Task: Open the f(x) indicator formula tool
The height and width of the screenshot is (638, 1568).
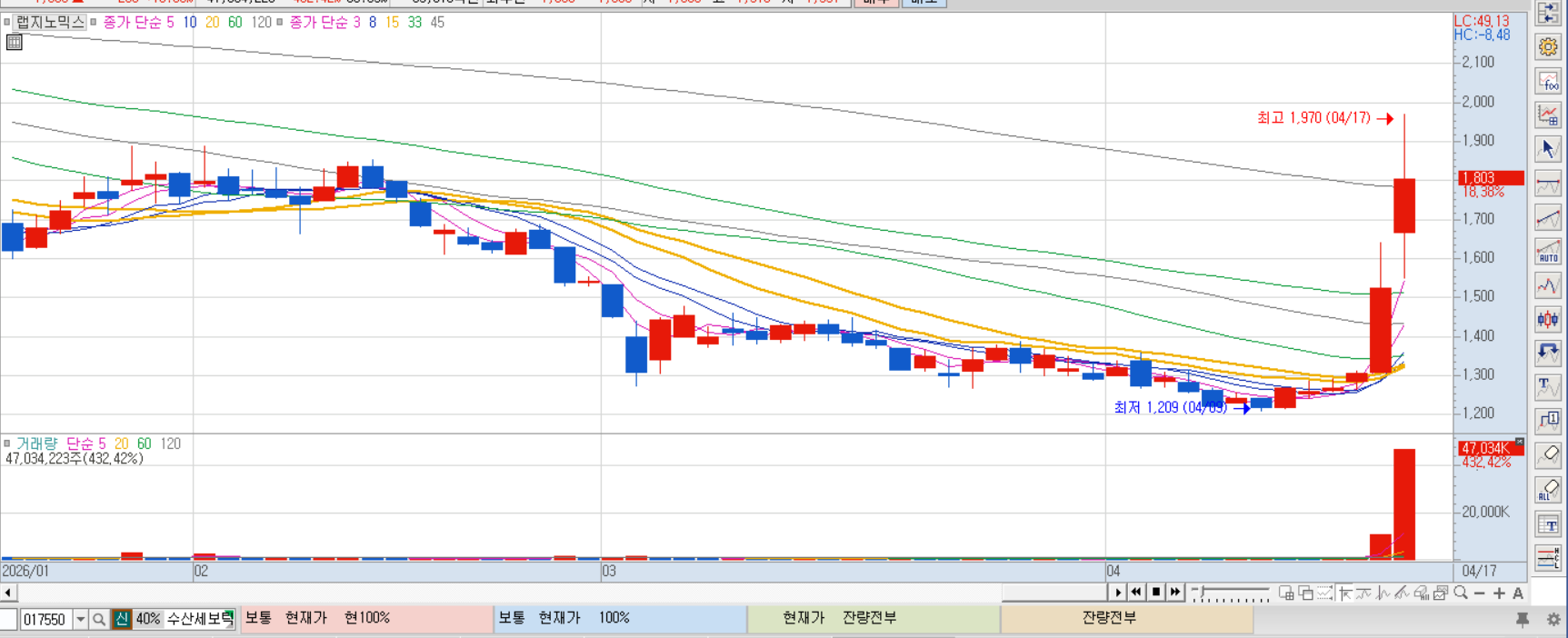Action: [x=1548, y=82]
